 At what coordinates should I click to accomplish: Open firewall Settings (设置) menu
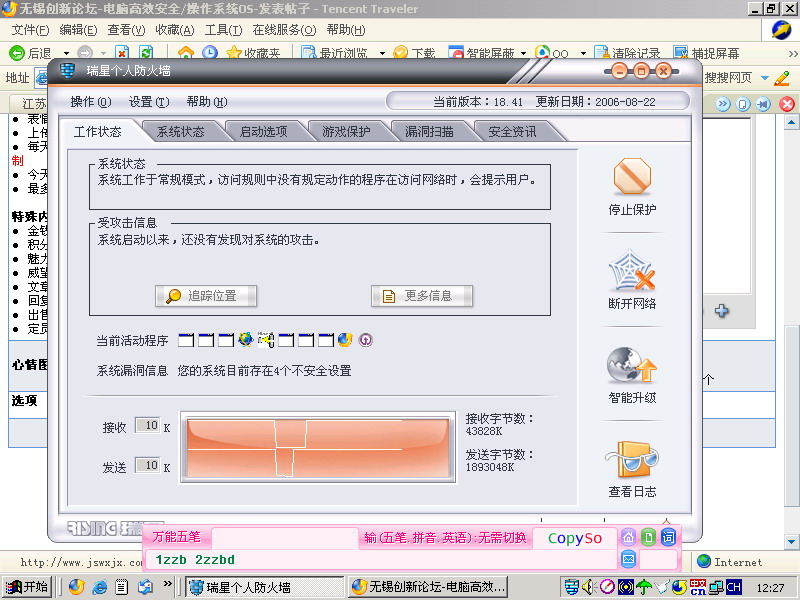click(149, 102)
